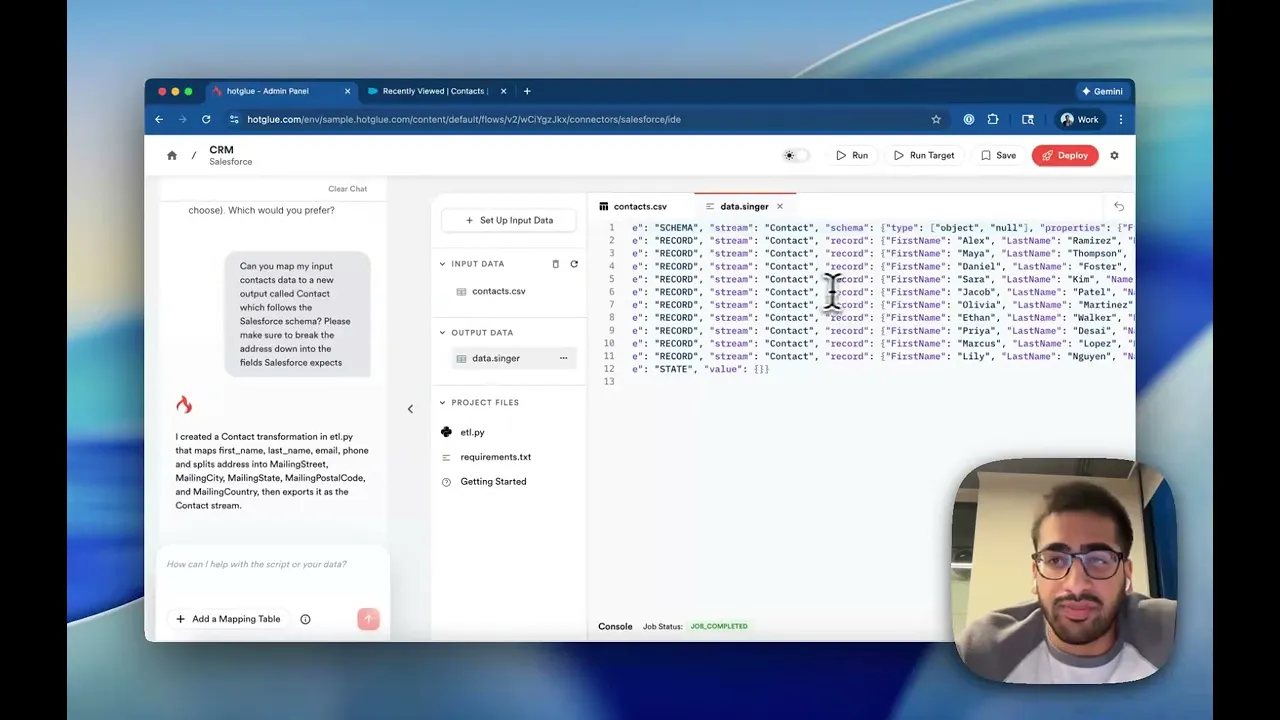Image resolution: width=1280 pixels, height=720 pixels.
Task: Open Chrome's three-dot menu
Action: pyautogui.click(x=1121, y=119)
